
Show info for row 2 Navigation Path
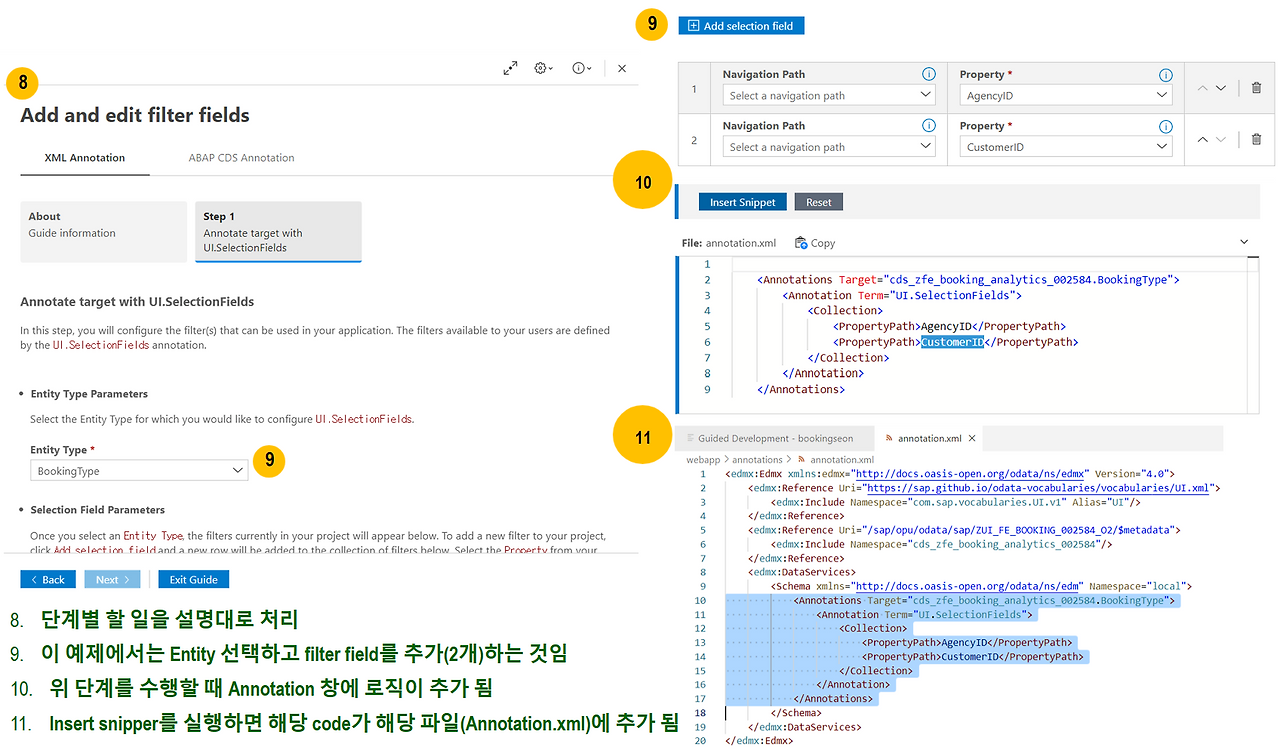pyautogui.click(x=928, y=126)
